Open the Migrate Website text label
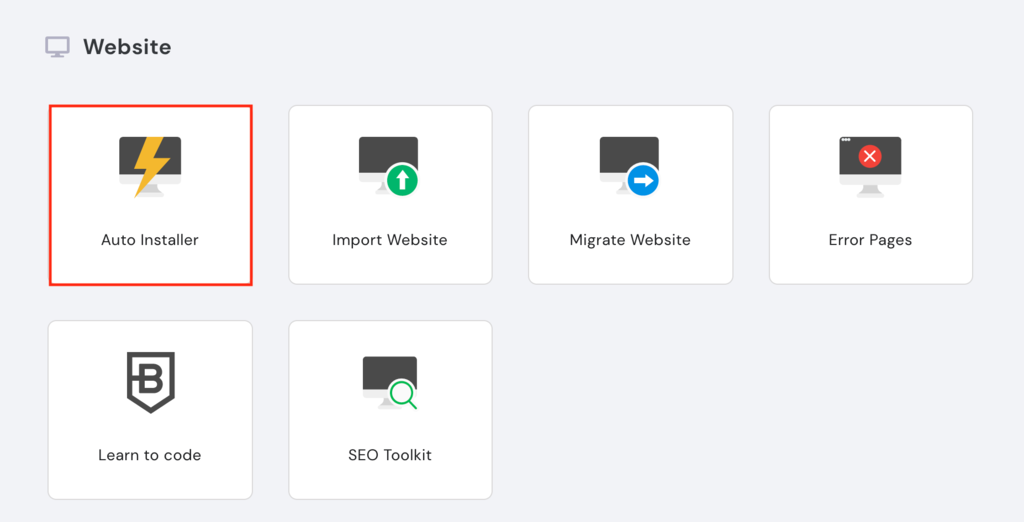This screenshot has height=522, width=1024. [630, 240]
